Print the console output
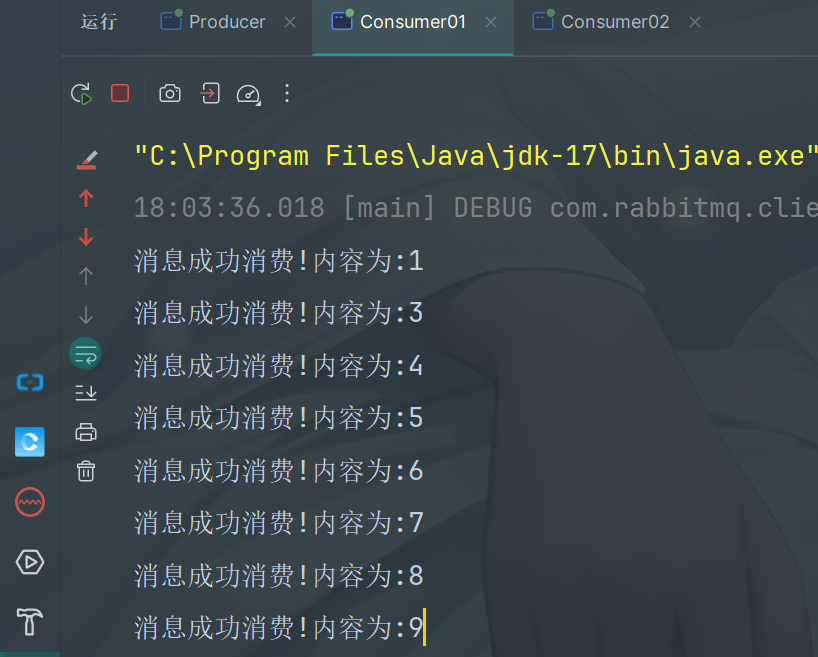 click(x=86, y=432)
